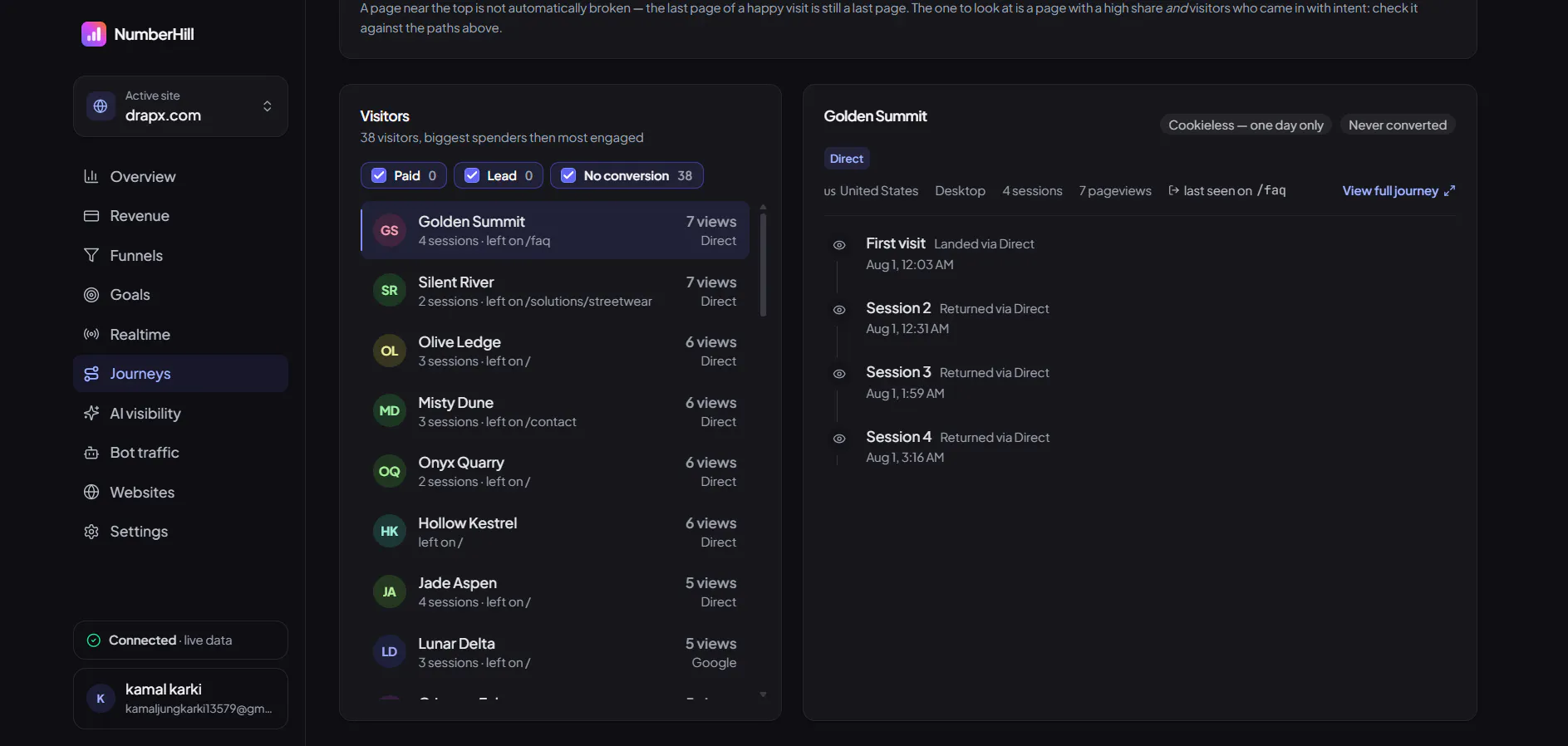Expand the Session 3 timeline entry
The image size is (1568, 746).
point(1140,382)
